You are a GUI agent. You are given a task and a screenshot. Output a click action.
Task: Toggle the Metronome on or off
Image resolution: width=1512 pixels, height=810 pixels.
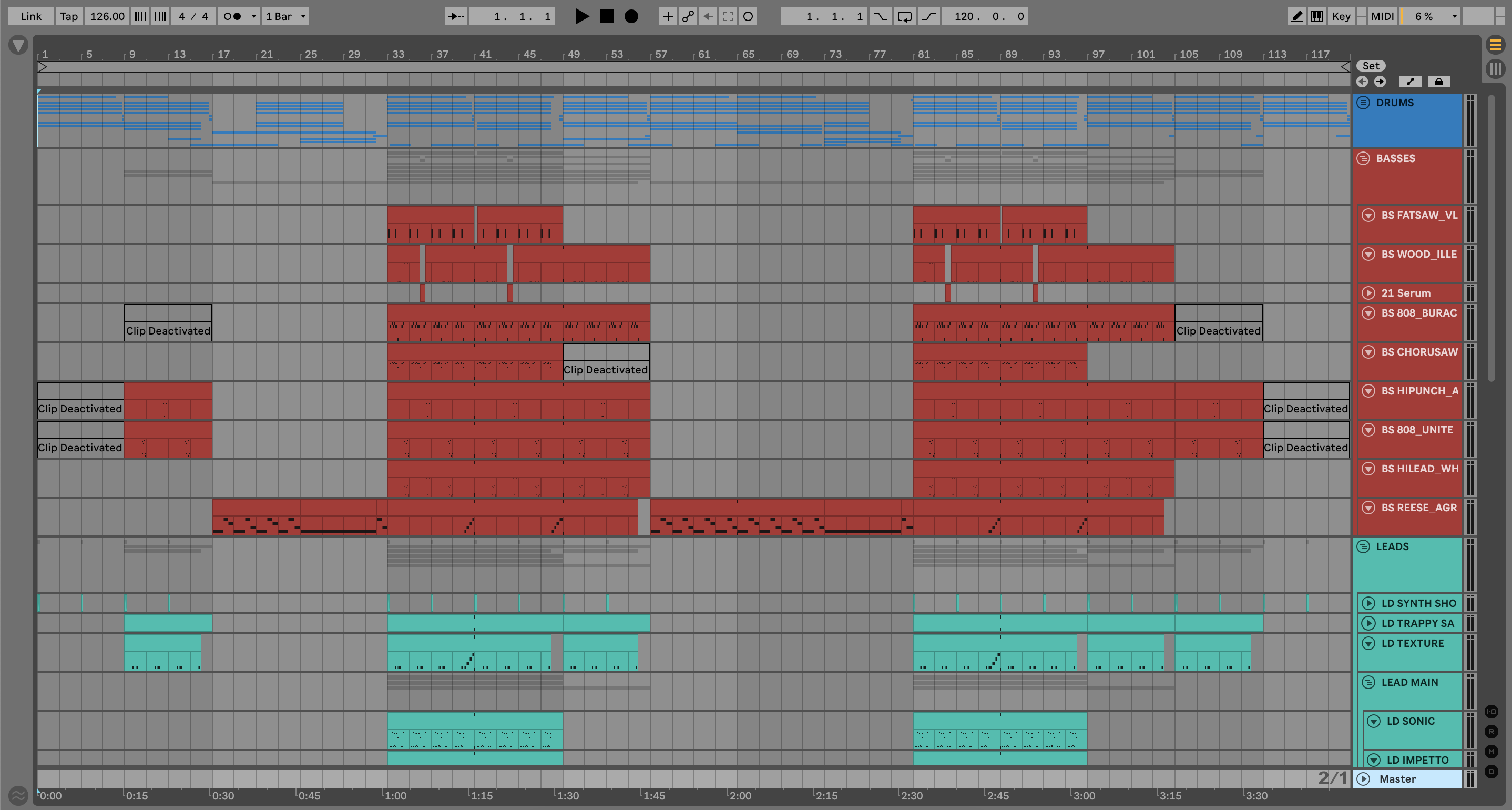[x=233, y=16]
